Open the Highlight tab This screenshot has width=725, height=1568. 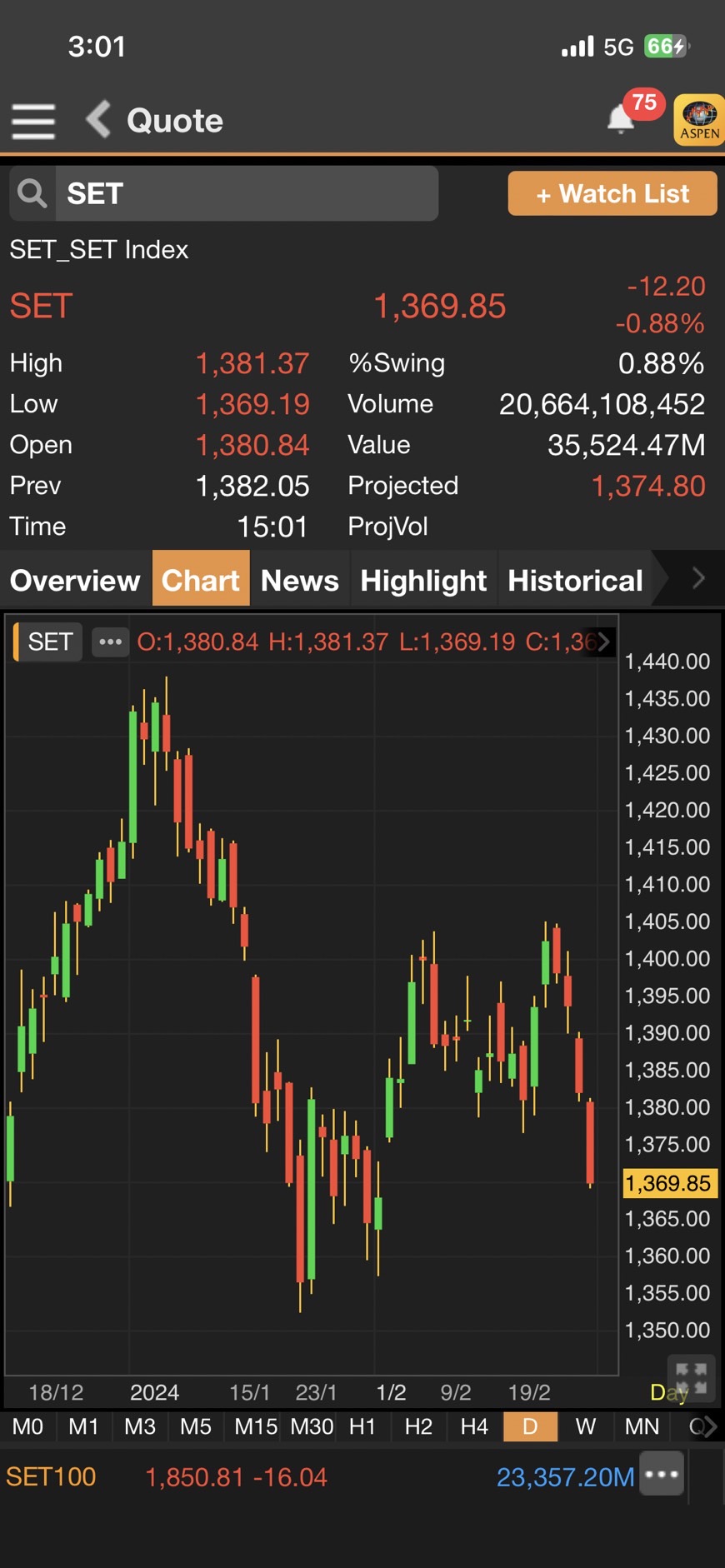pos(423,580)
